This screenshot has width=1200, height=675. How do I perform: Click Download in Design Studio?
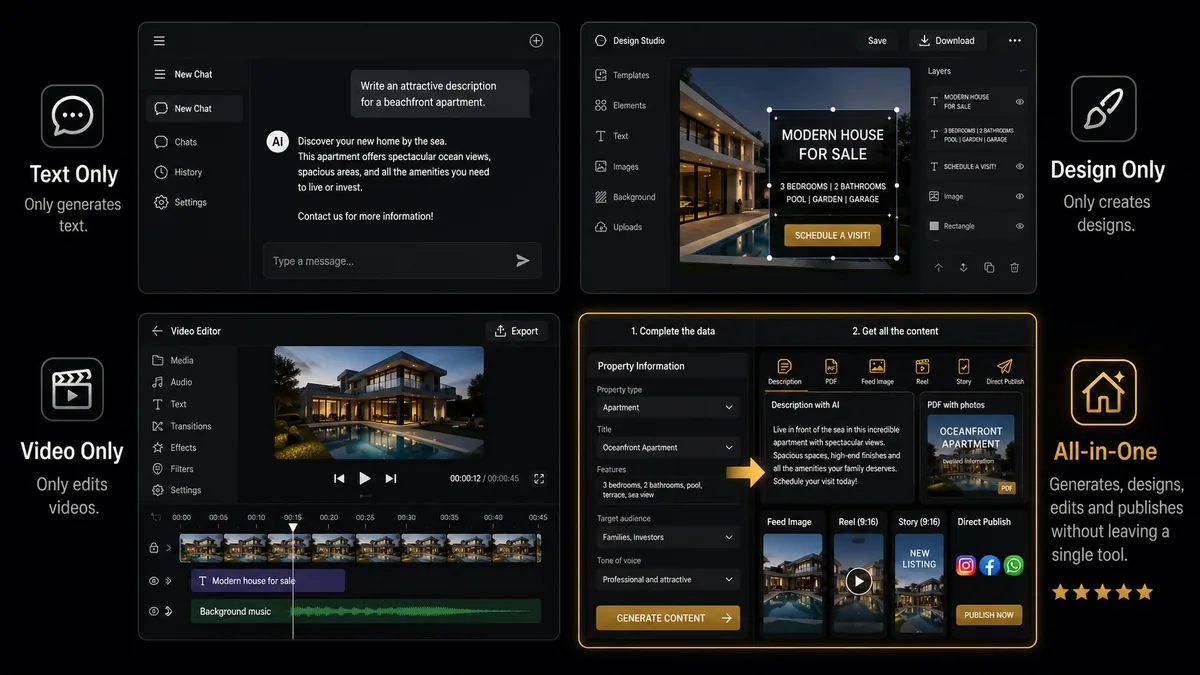coord(947,41)
